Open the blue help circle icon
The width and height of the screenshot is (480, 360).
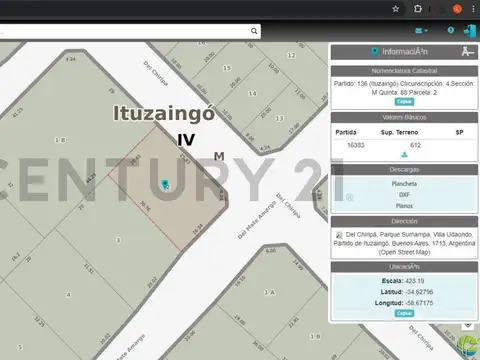(451, 30)
